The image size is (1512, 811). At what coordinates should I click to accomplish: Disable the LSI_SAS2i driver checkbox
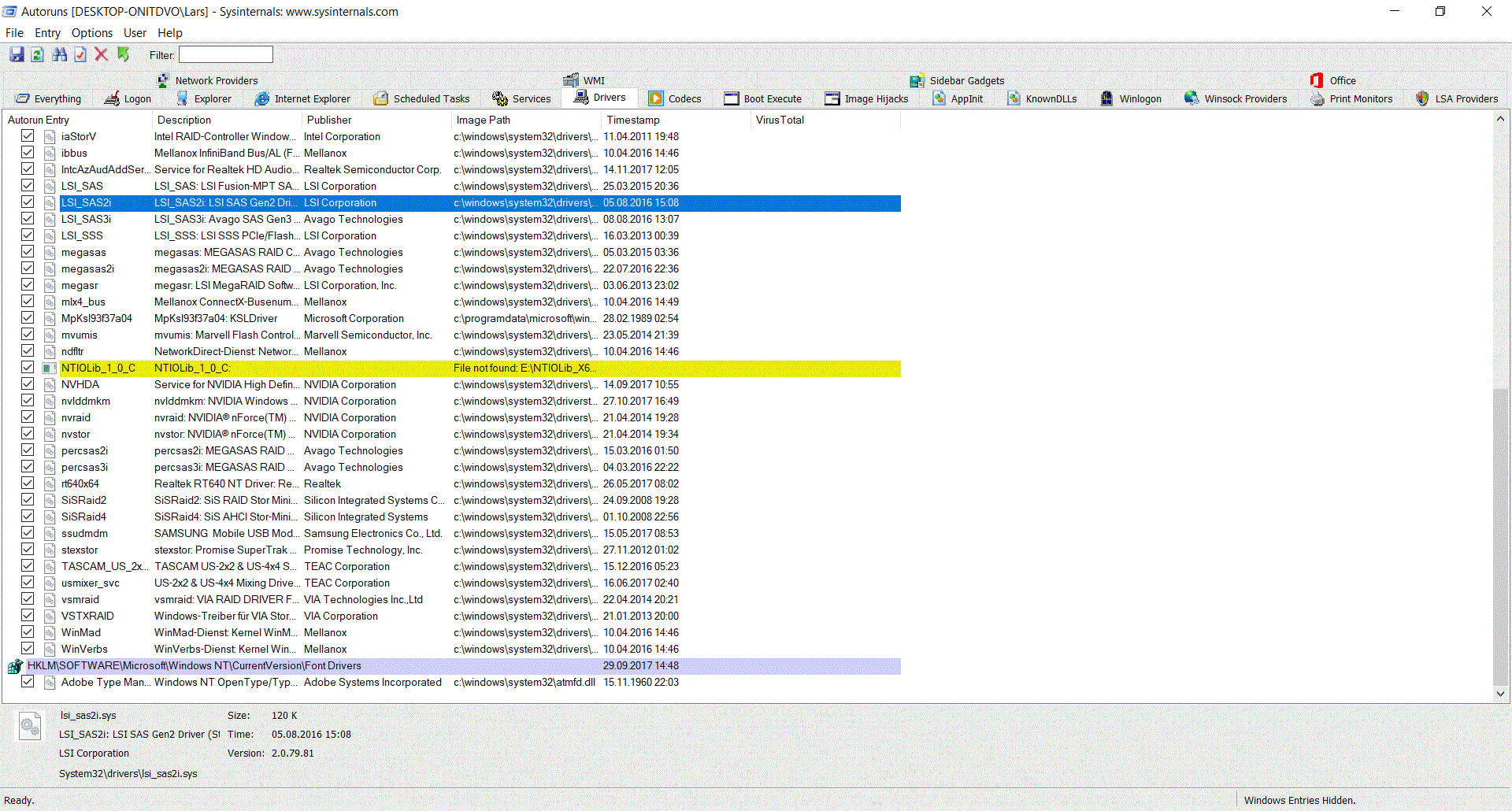coord(28,202)
